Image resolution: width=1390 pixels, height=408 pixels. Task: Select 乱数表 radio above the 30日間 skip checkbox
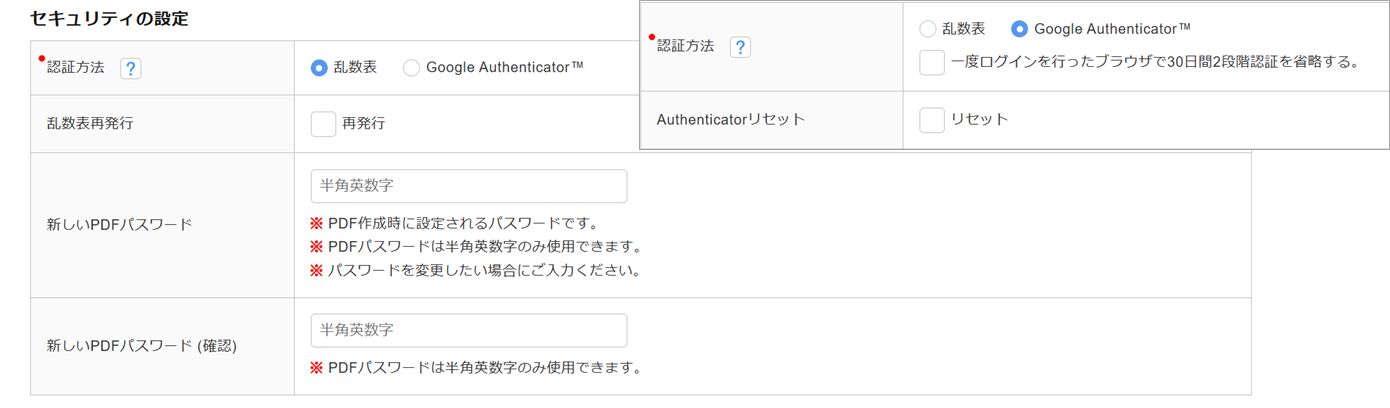pyautogui.click(x=928, y=29)
